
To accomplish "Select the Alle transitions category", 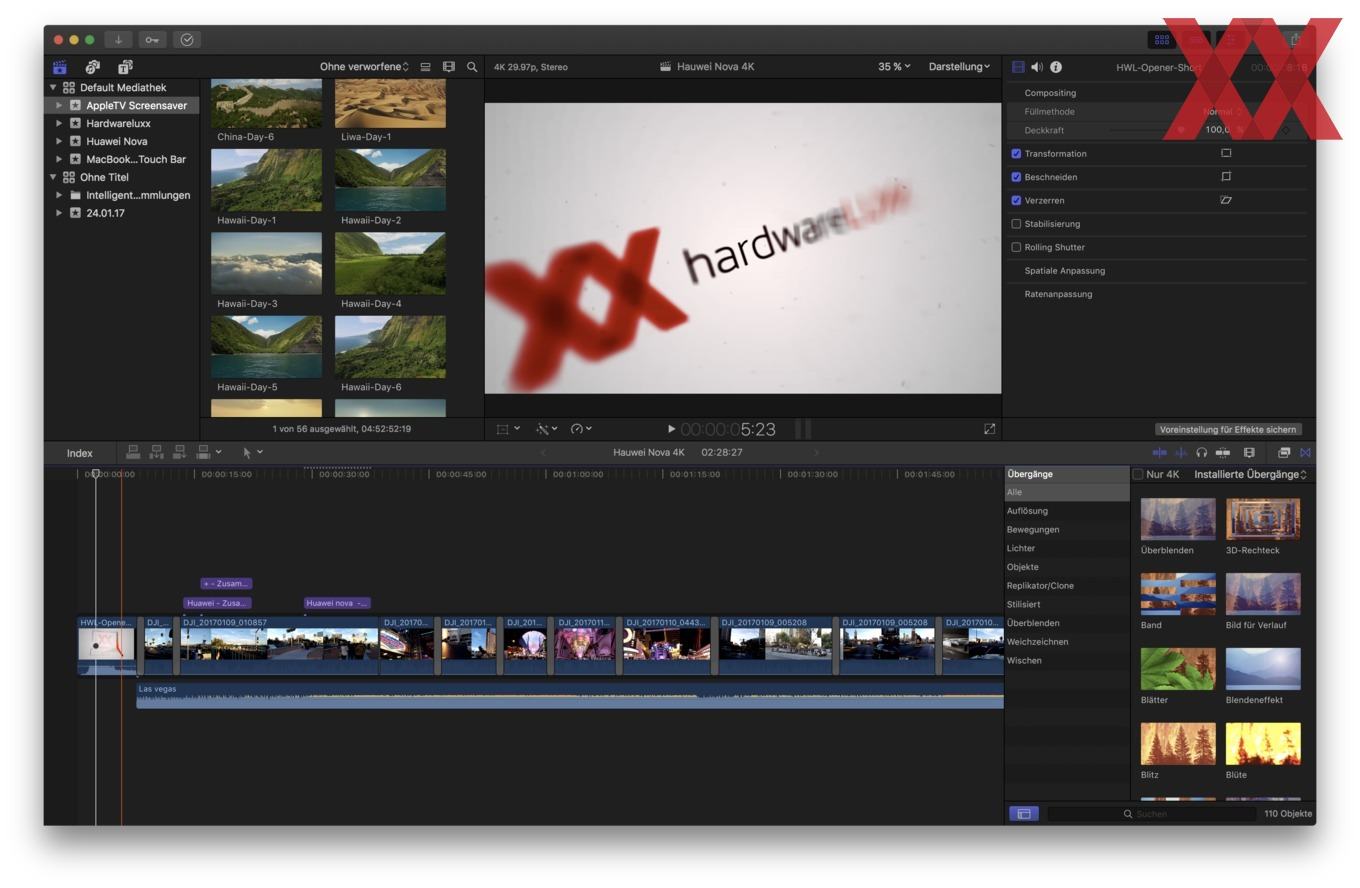I will (x=1067, y=492).
